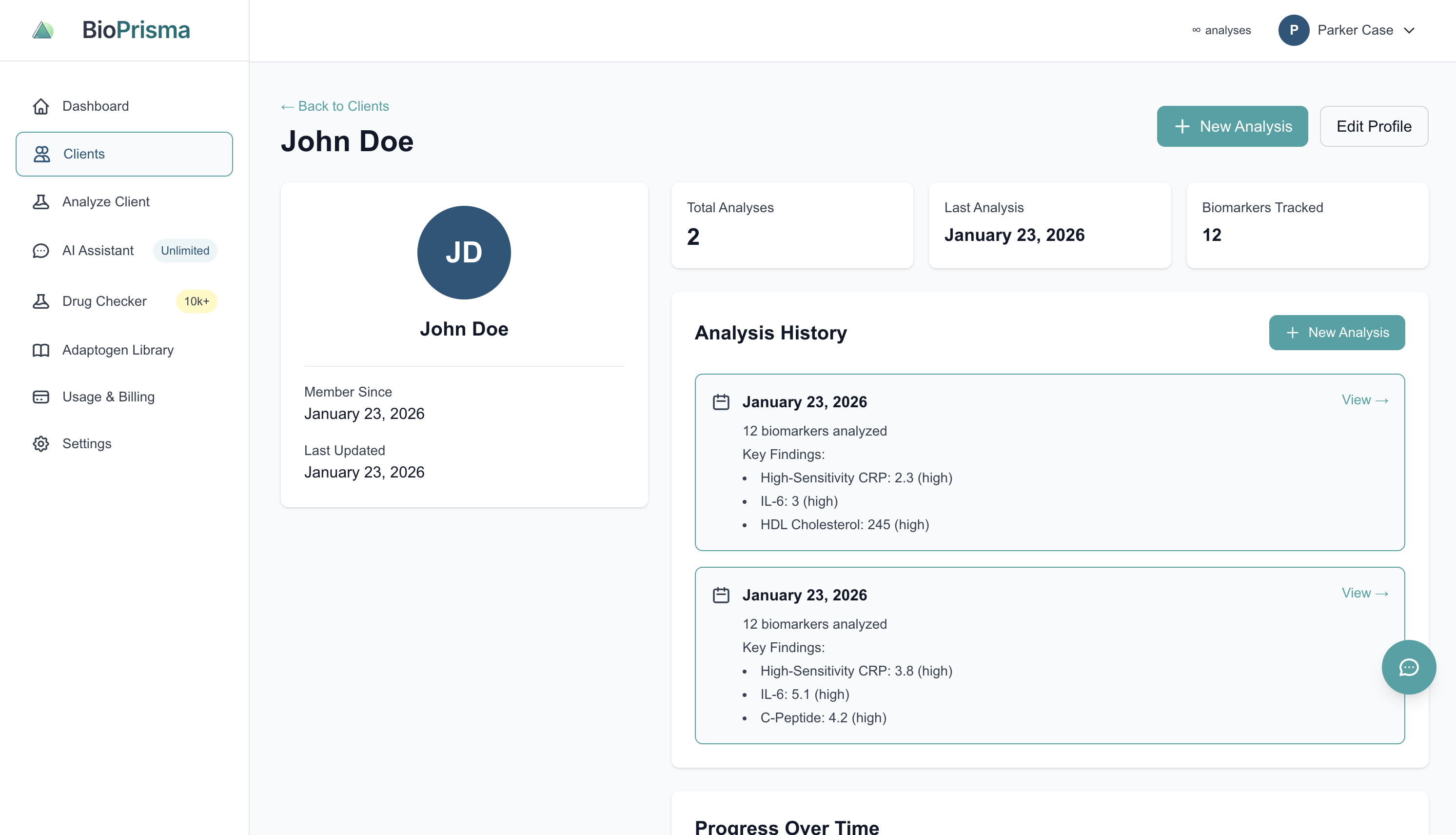Image resolution: width=1456 pixels, height=835 pixels.
Task: Open the Settings menu entry
Action: click(87, 443)
